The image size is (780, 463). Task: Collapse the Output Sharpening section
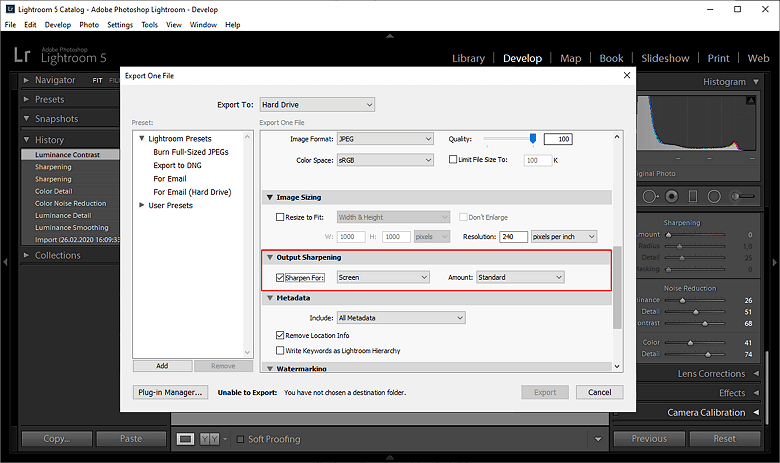coord(270,258)
